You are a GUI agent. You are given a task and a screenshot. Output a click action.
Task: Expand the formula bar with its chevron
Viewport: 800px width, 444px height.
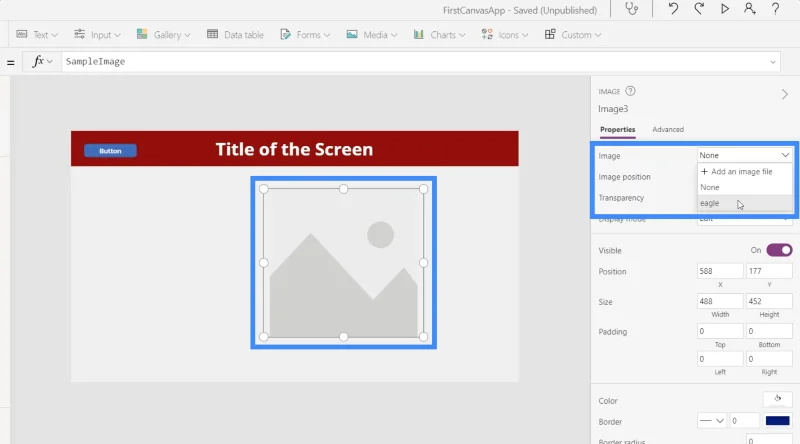[x=773, y=62]
